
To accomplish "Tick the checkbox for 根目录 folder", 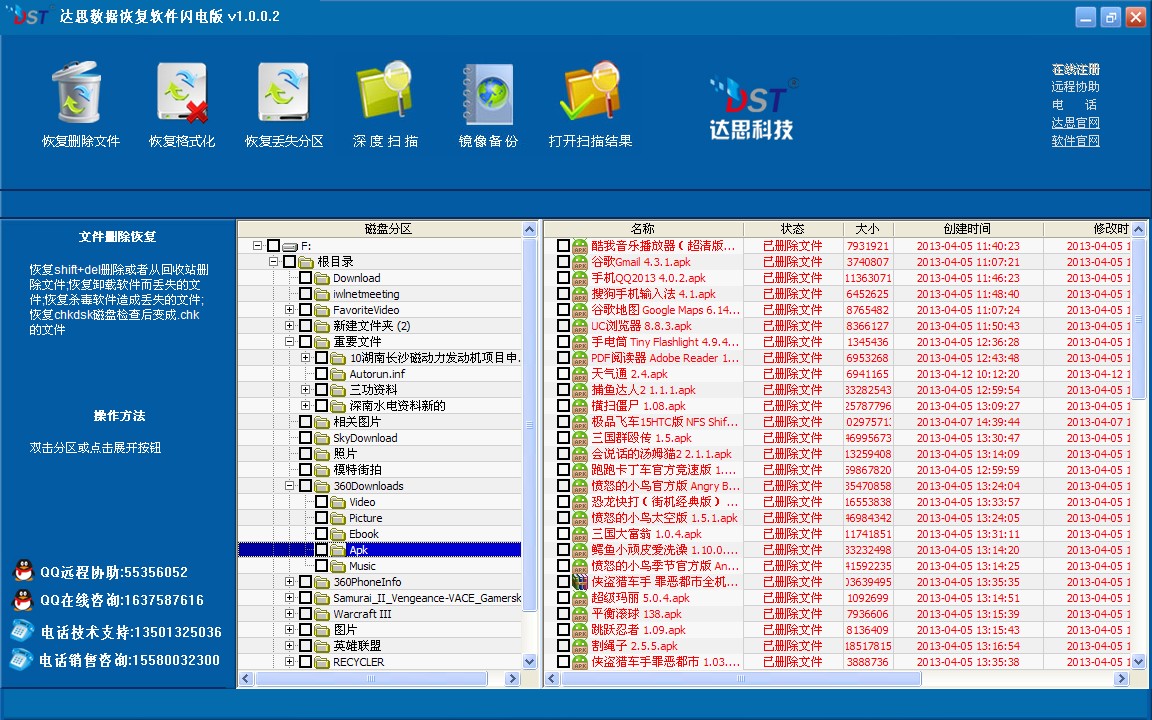I will pos(289,262).
